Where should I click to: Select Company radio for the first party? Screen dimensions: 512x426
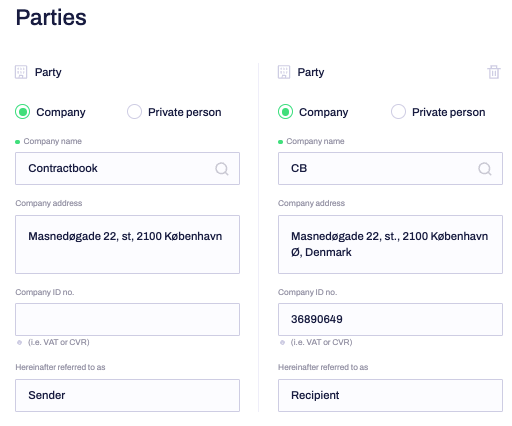click(23, 112)
